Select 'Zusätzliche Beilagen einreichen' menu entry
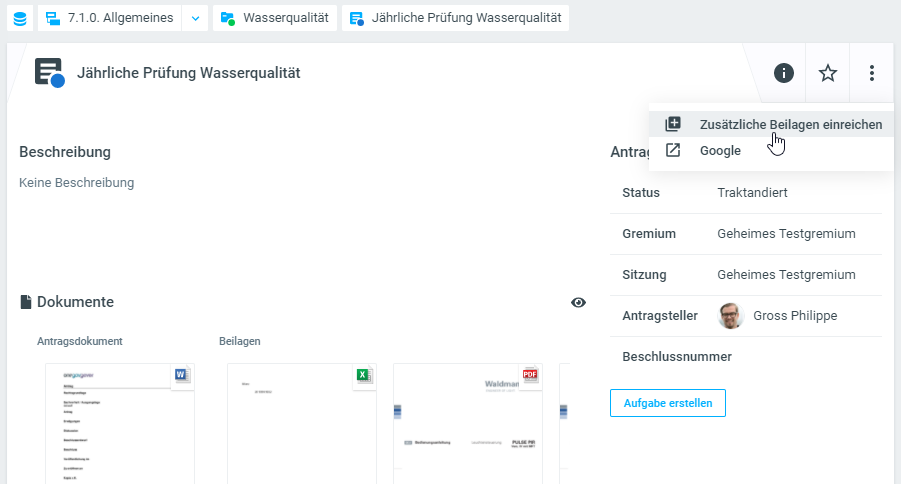 pyautogui.click(x=790, y=125)
